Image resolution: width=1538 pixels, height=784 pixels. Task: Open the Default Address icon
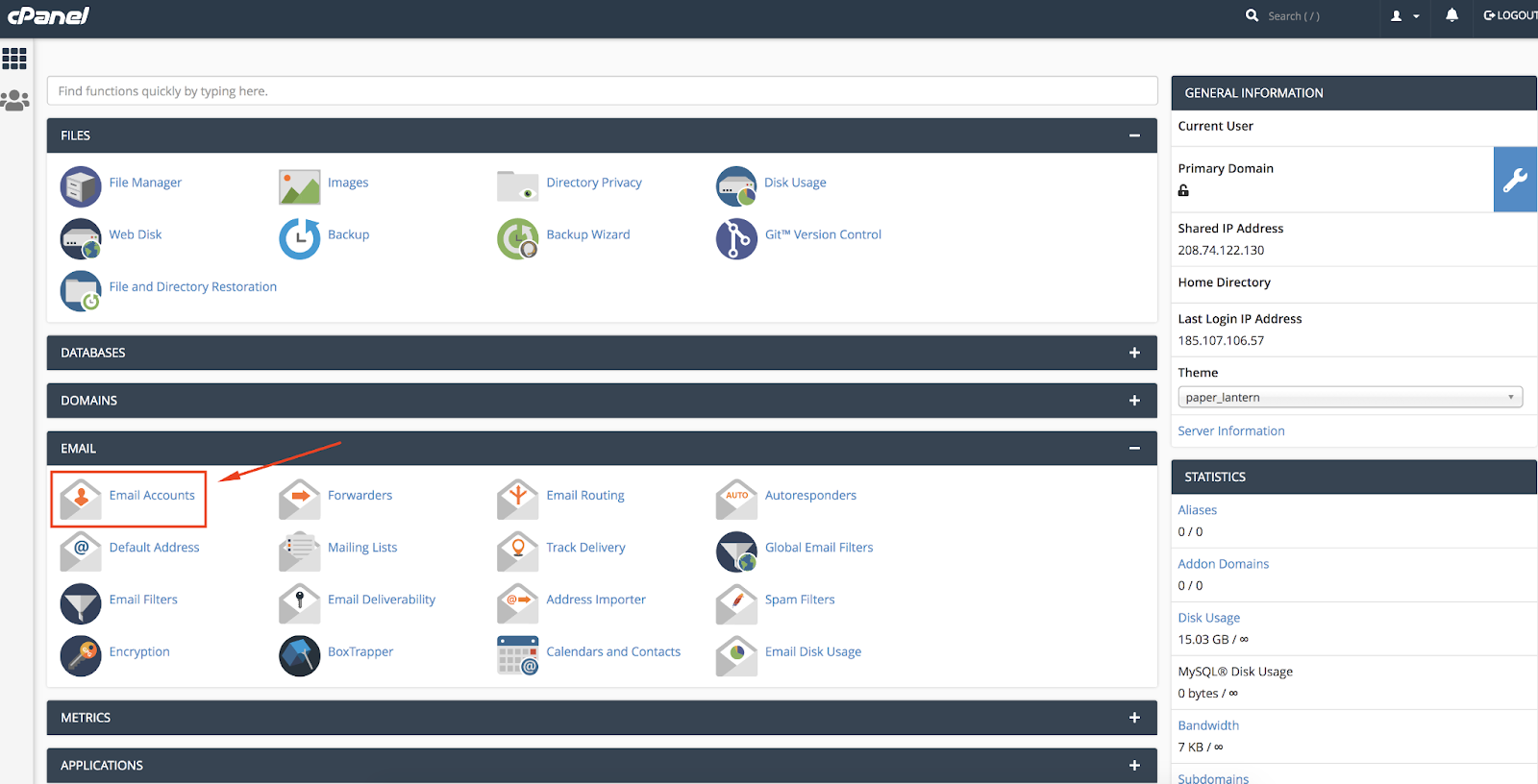[81, 551]
